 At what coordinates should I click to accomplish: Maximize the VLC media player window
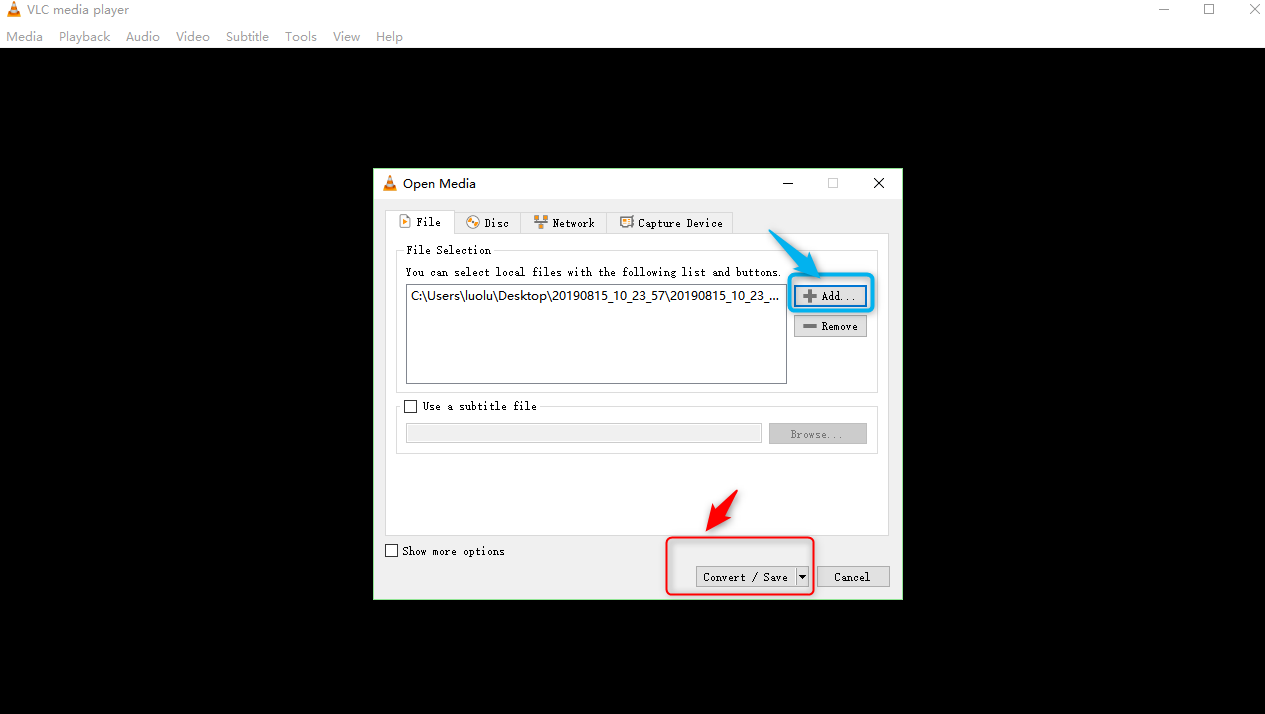tap(1209, 10)
